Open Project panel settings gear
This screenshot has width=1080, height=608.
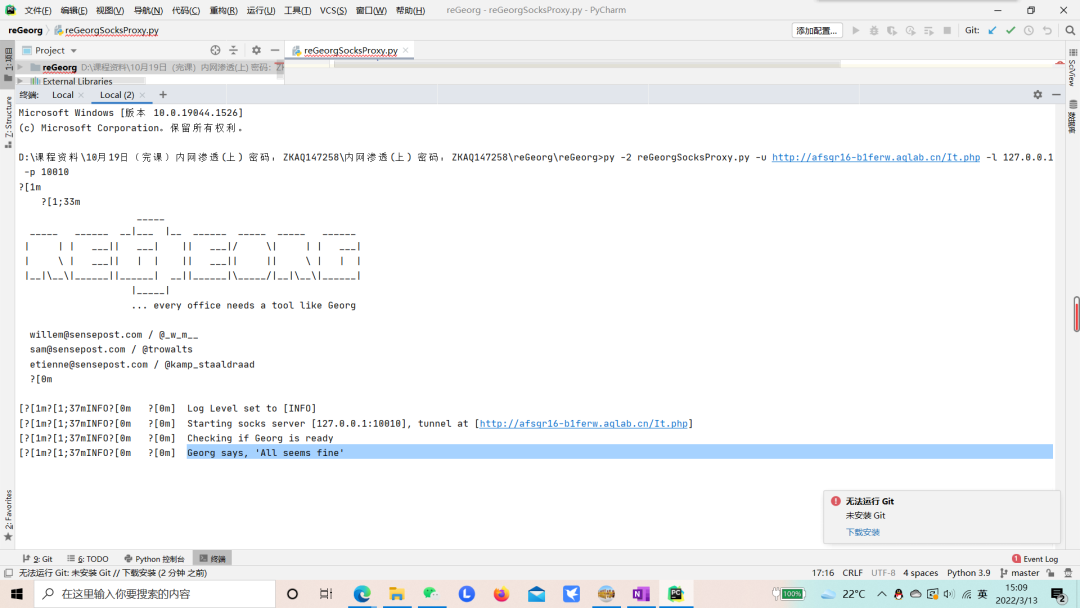(x=256, y=50)
